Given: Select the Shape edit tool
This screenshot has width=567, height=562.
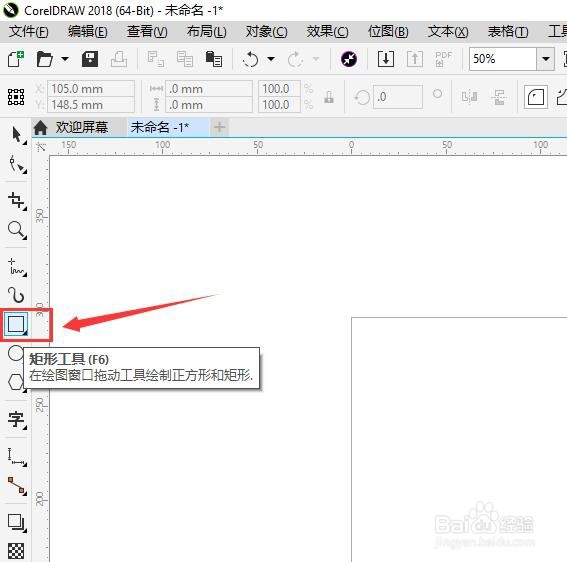Looking at the screenshot, I should pos(17,165).
